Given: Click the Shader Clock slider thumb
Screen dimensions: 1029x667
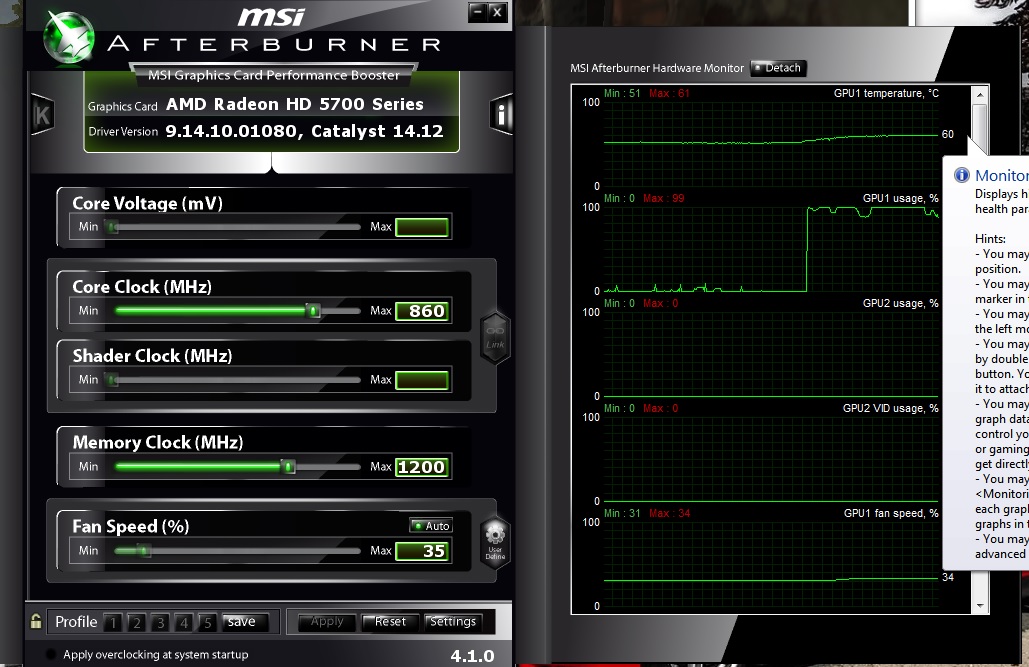Looking at the screenshot, I should click(114, 379).
